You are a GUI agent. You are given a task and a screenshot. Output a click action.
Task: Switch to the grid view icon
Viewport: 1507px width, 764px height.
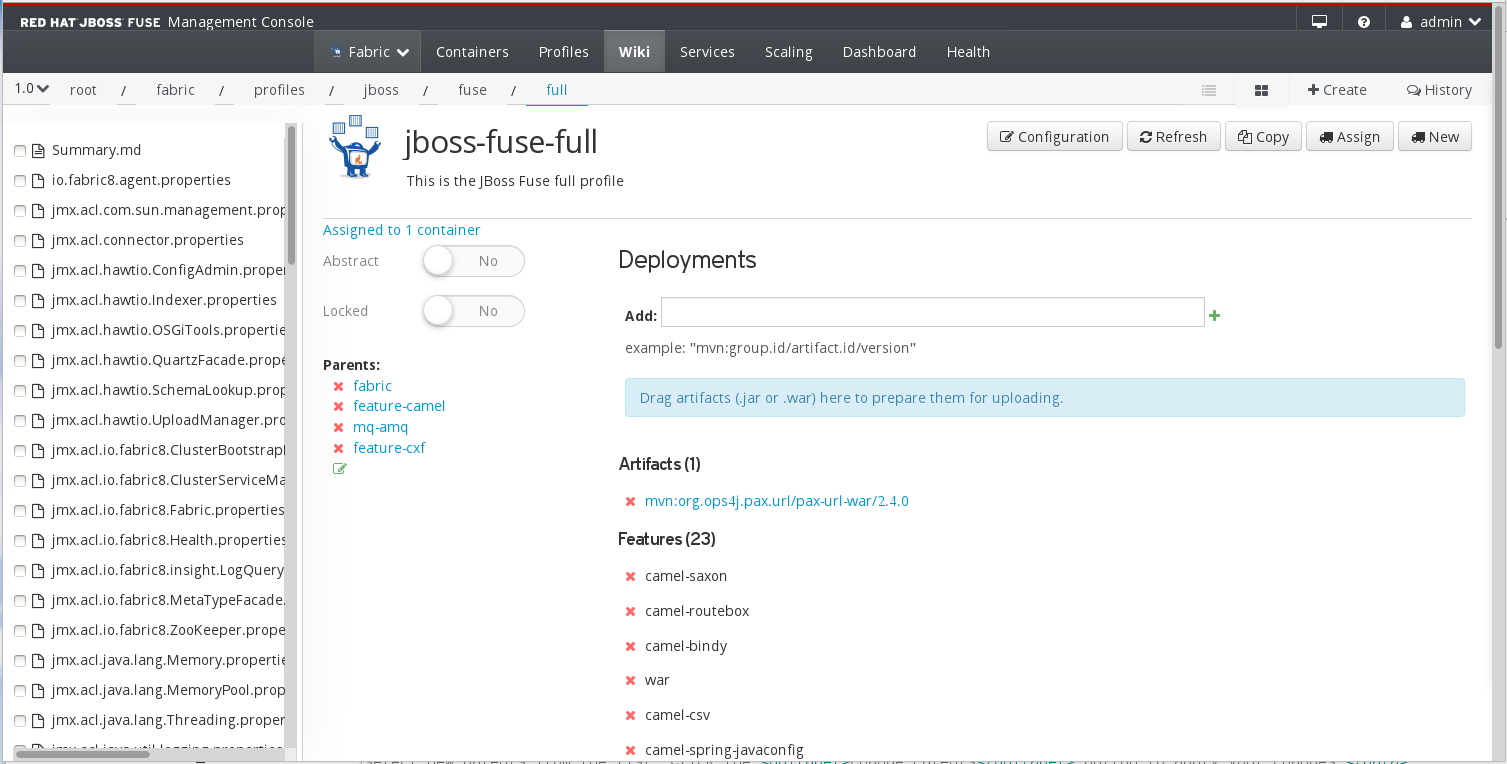(x=1261, y=90)
